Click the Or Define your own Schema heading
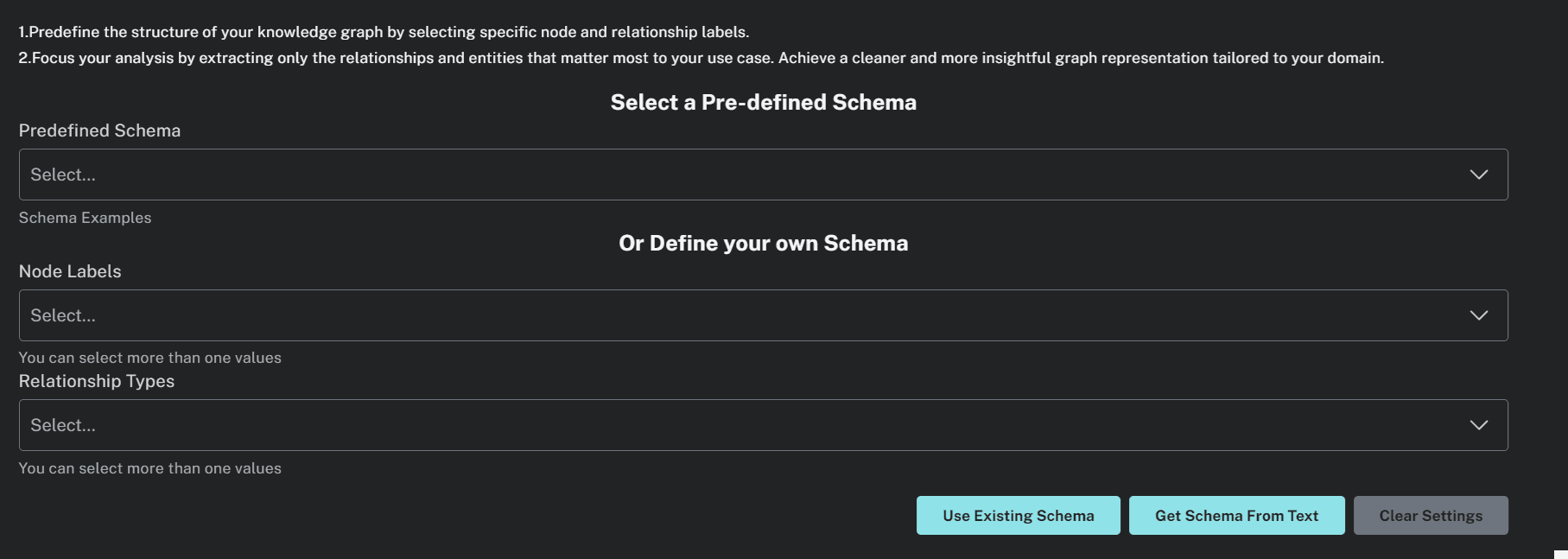 tap(764, 243)
